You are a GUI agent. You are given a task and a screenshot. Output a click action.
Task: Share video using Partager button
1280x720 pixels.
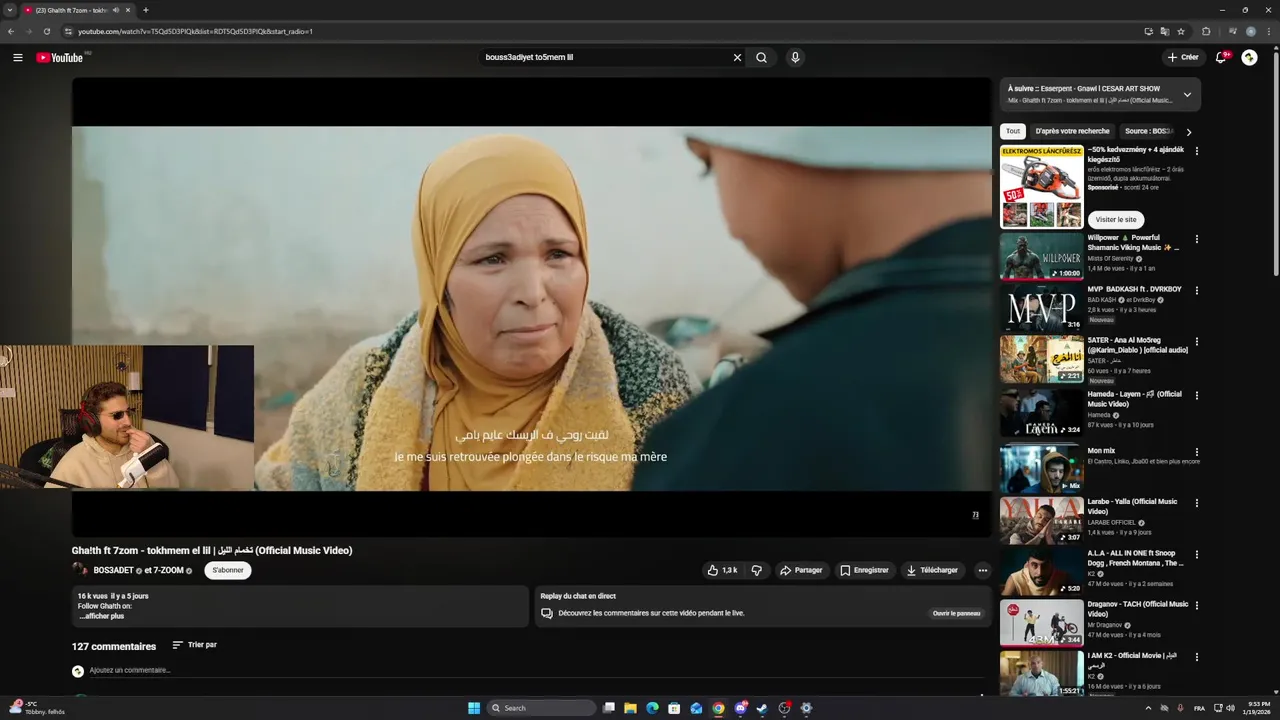tap(801, 570)
